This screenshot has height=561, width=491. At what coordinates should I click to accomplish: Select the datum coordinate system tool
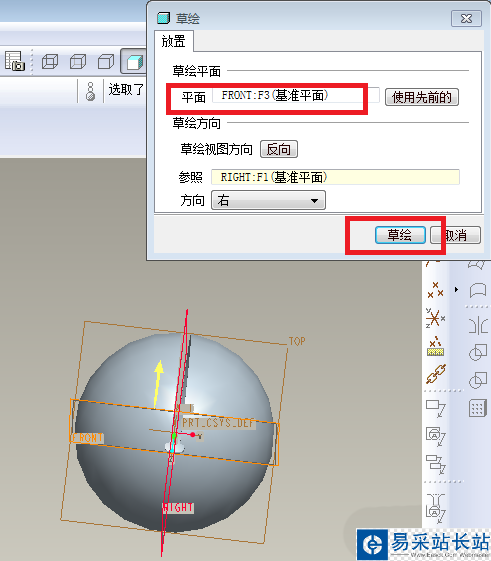point(435,318)
